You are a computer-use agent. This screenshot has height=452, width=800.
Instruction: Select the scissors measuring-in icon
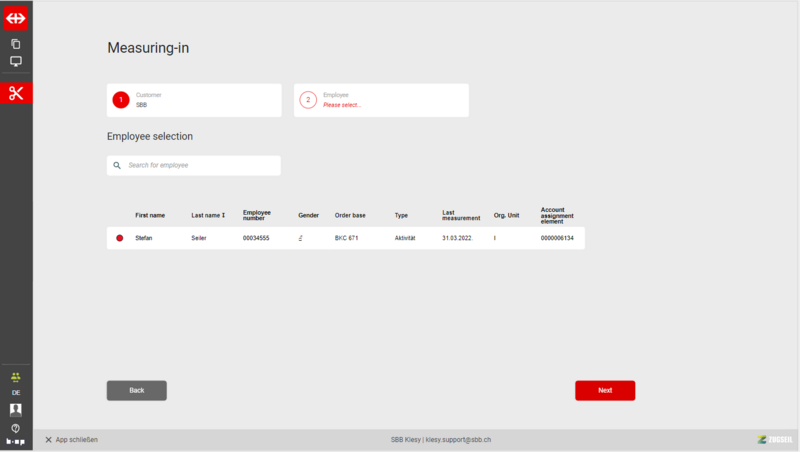tap(16, 93)
